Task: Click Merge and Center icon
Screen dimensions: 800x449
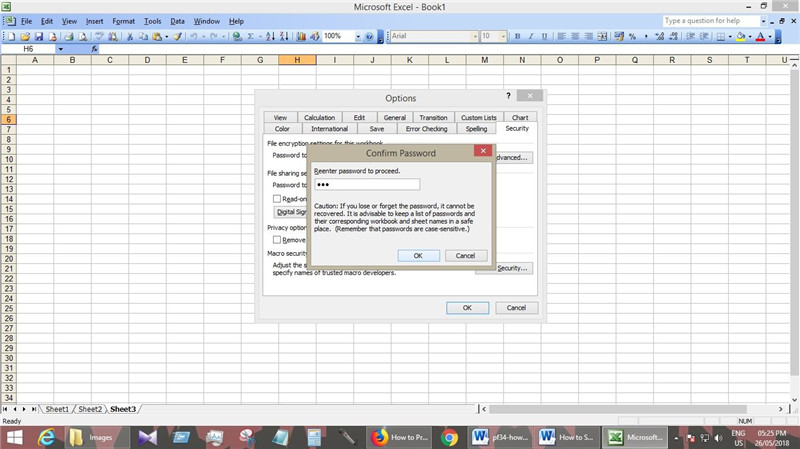Action: point(603,36)
